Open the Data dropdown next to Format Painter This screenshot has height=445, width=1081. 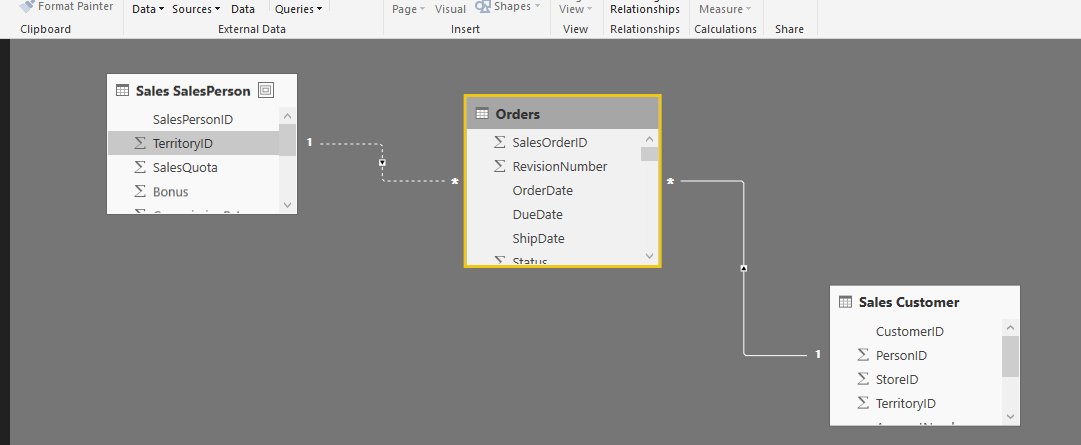(148, 9)
